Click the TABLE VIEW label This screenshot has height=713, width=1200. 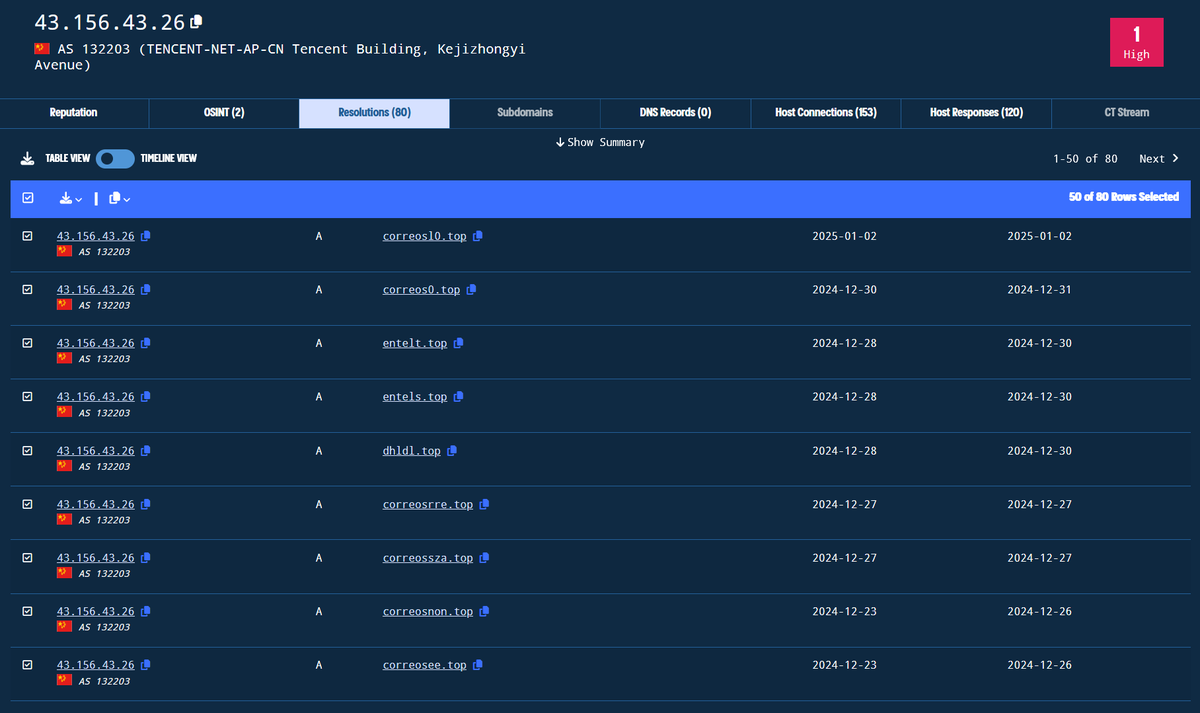point(68,158)
